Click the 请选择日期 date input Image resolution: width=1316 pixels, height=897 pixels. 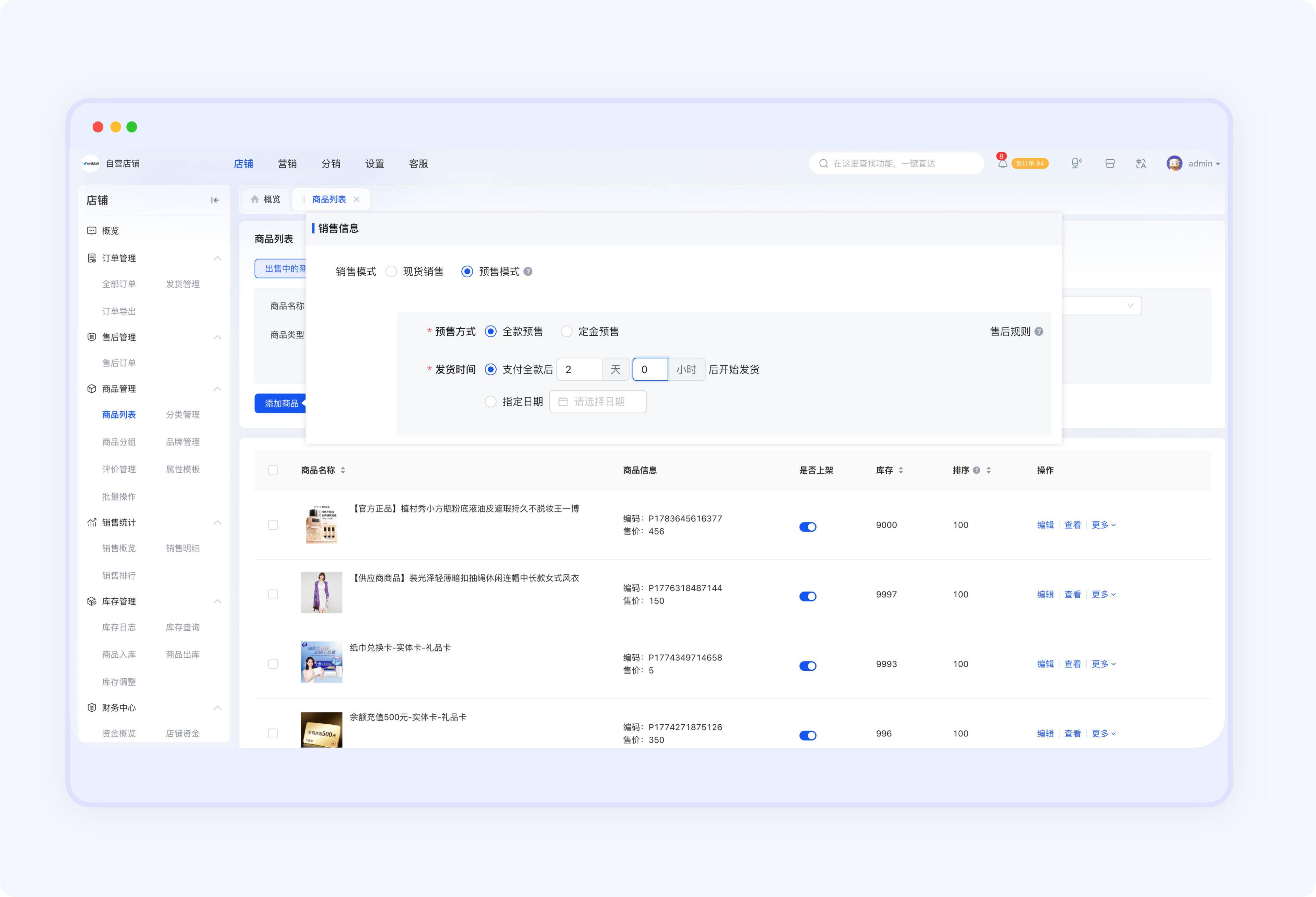point(598,402)
